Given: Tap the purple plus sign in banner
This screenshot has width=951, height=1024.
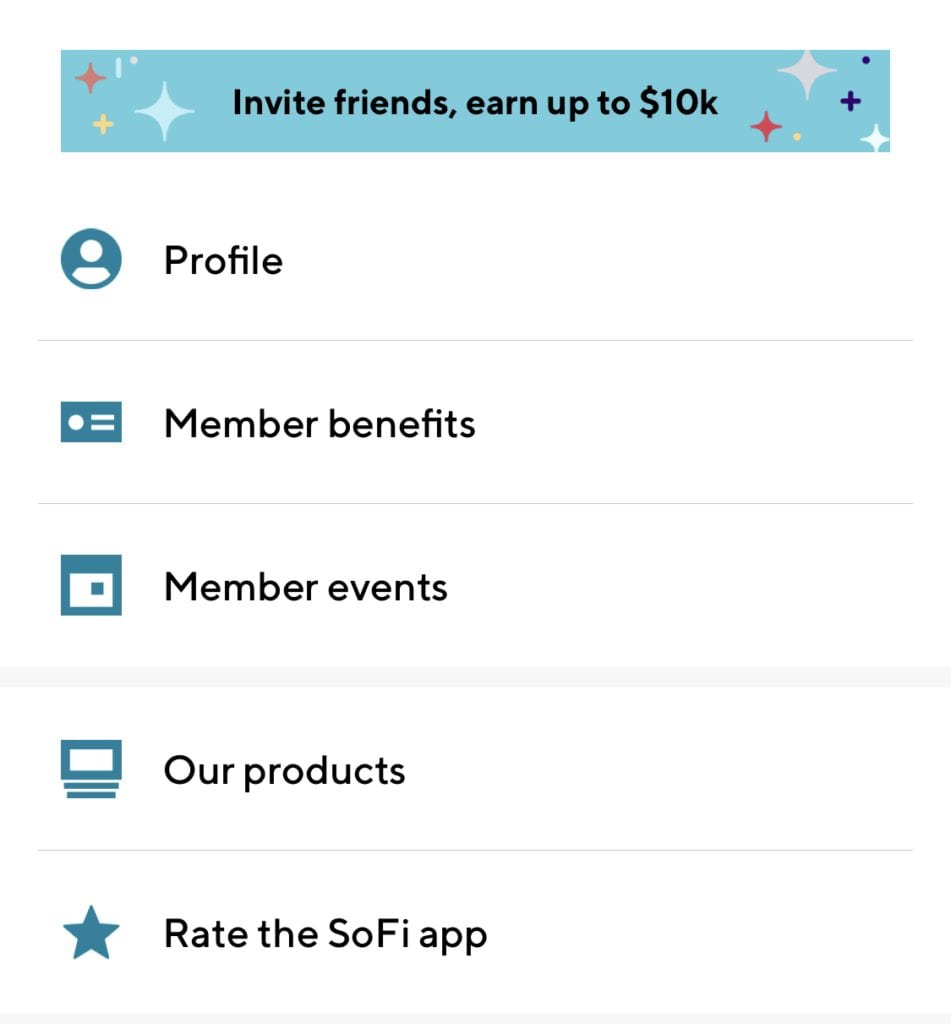Looking at the screenshot, I should coord(850,100).
